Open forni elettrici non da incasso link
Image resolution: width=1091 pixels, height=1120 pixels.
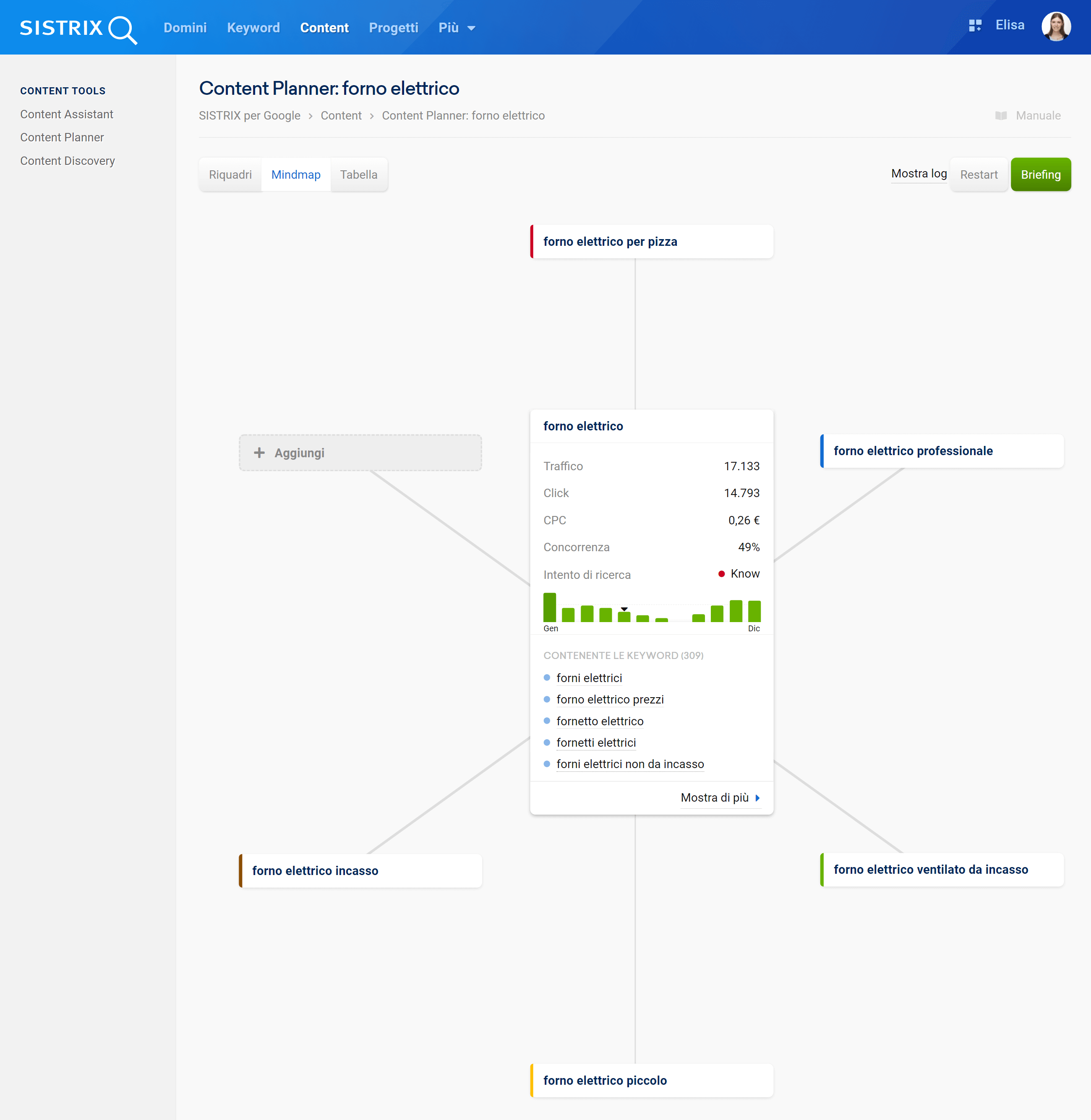tap(630, 764)
